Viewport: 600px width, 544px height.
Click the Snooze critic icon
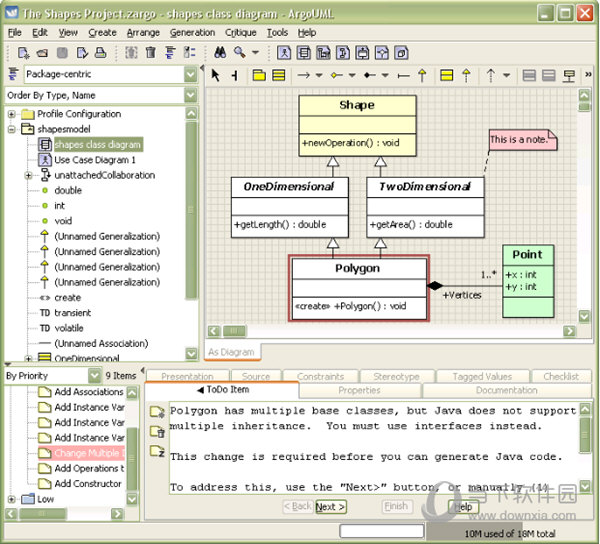click(157, 451)
